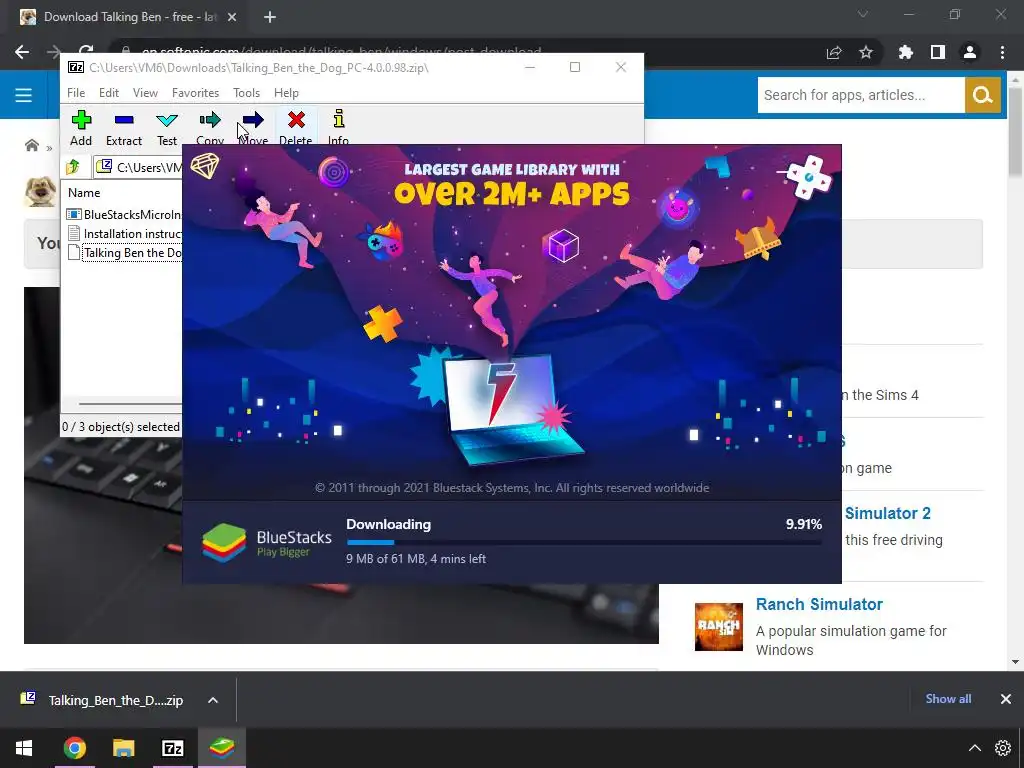Close the Download Talking Ben tab

232,18
